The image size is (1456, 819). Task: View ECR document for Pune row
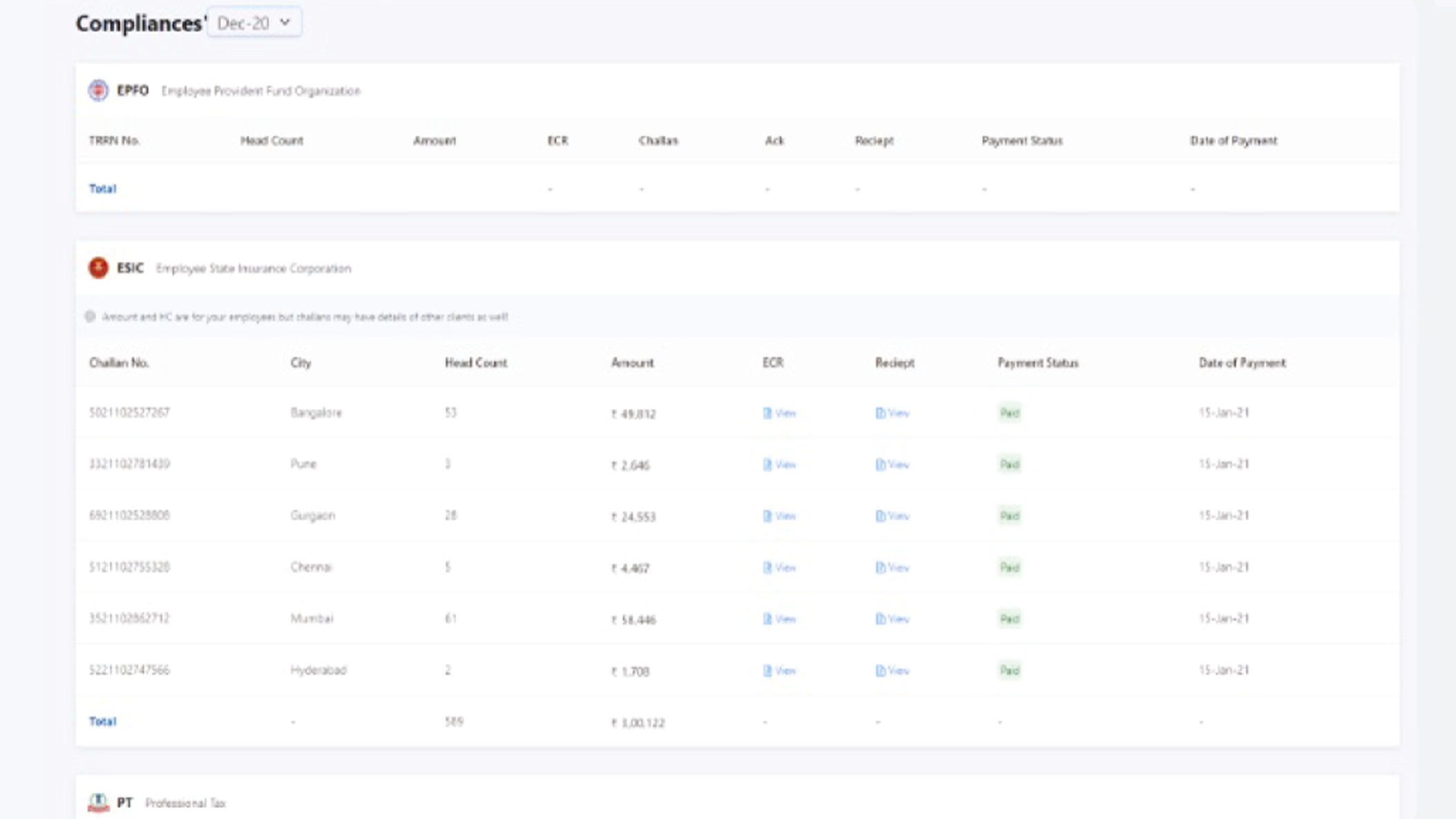tap(779, 465)
